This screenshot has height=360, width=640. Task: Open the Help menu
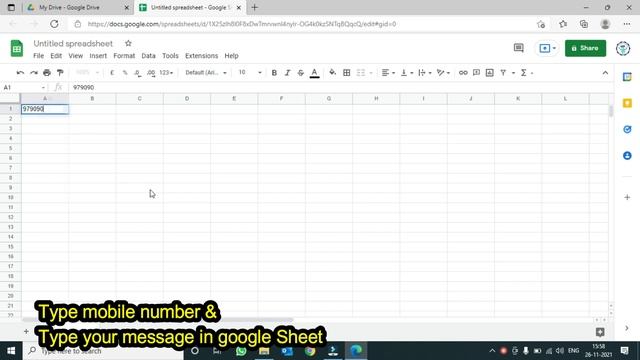(x=231, y=56)
